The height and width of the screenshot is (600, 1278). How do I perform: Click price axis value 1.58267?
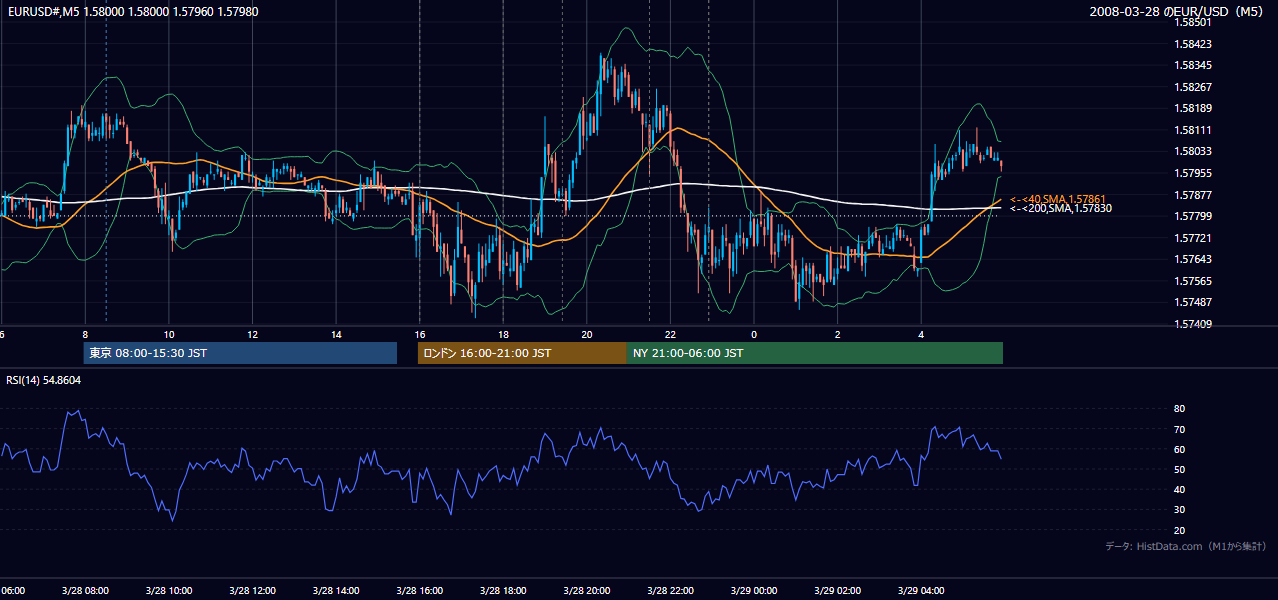tap(1194, 87)
